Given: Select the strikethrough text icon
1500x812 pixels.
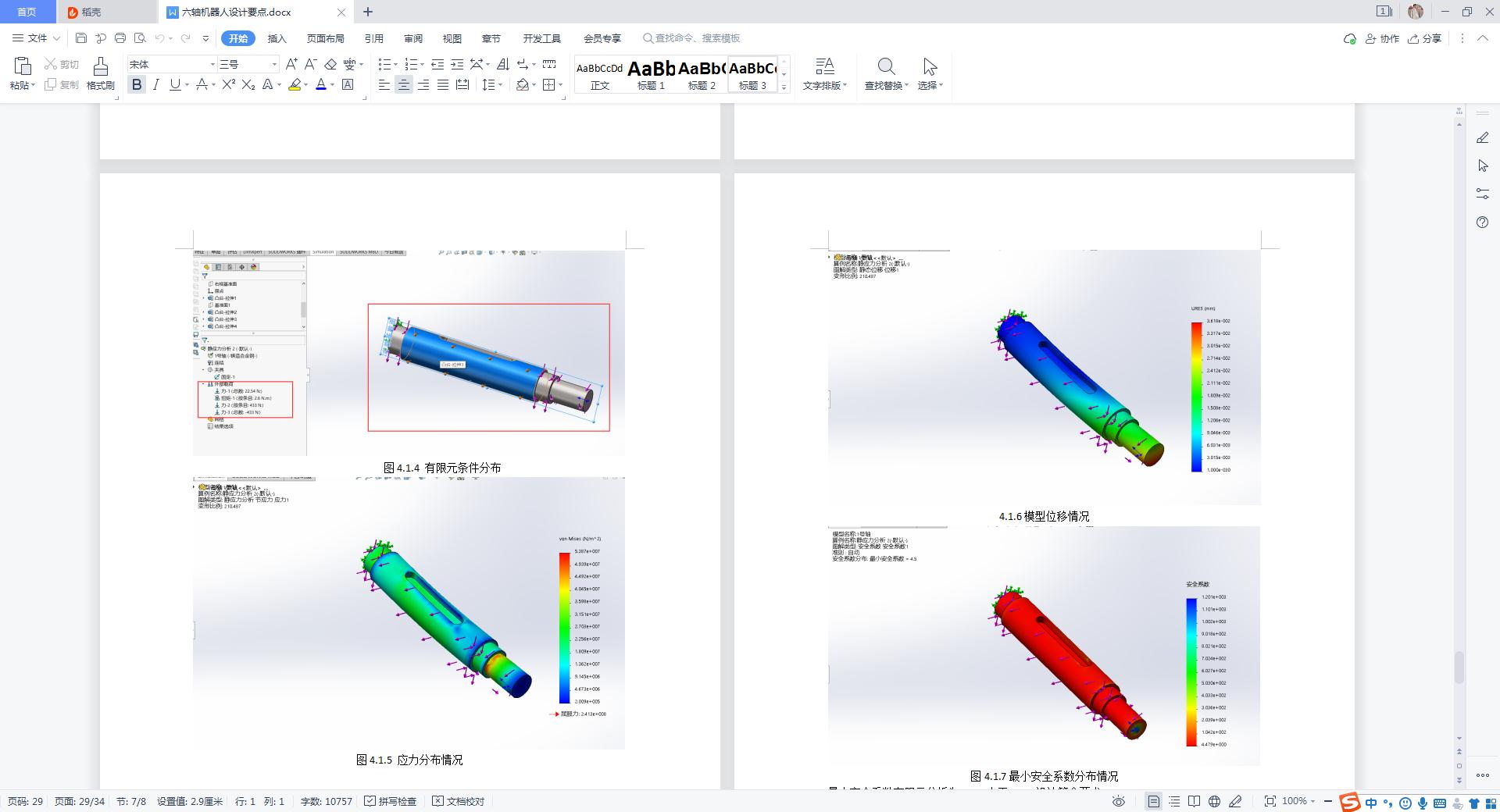Looking at the screenshot, I should tap(202, 84).
